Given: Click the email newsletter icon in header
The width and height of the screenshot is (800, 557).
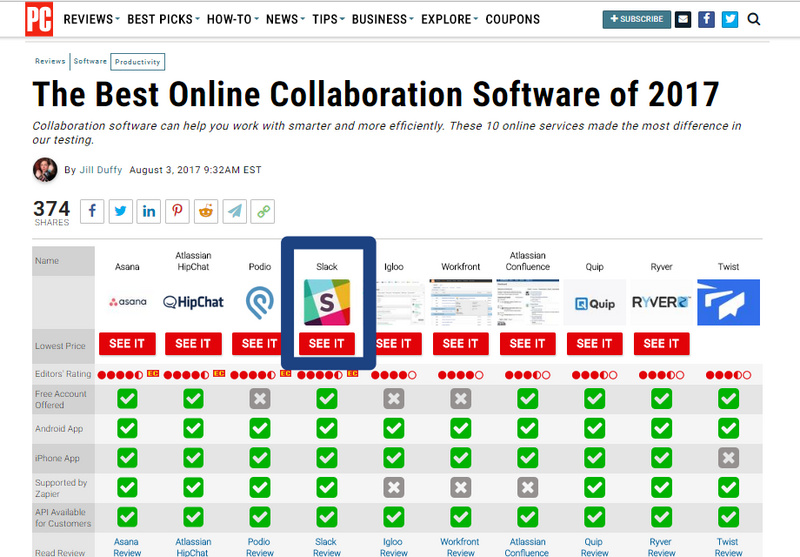Looking at the screenshot, I should [683, 19].
